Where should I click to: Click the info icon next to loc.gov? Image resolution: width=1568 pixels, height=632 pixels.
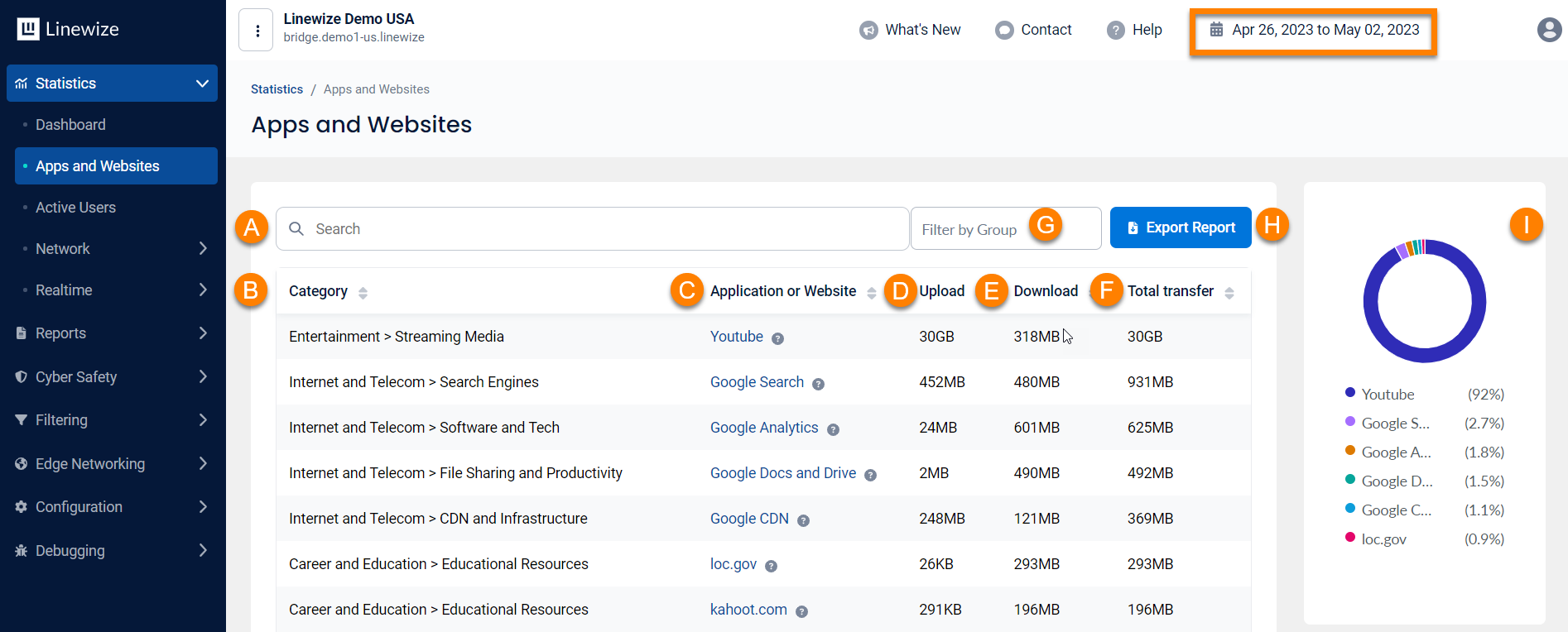click(771, 566)
